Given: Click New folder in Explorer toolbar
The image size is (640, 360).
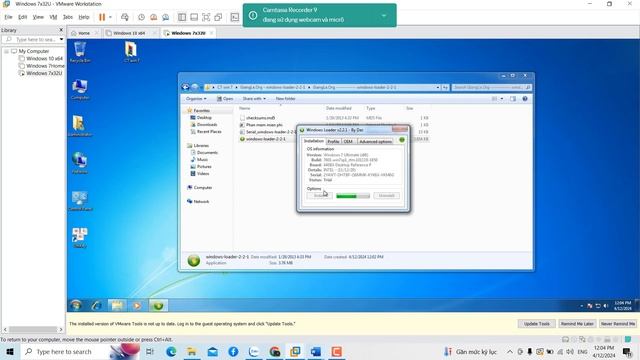Looking at the screenshot, I should (x=285, y=99).
